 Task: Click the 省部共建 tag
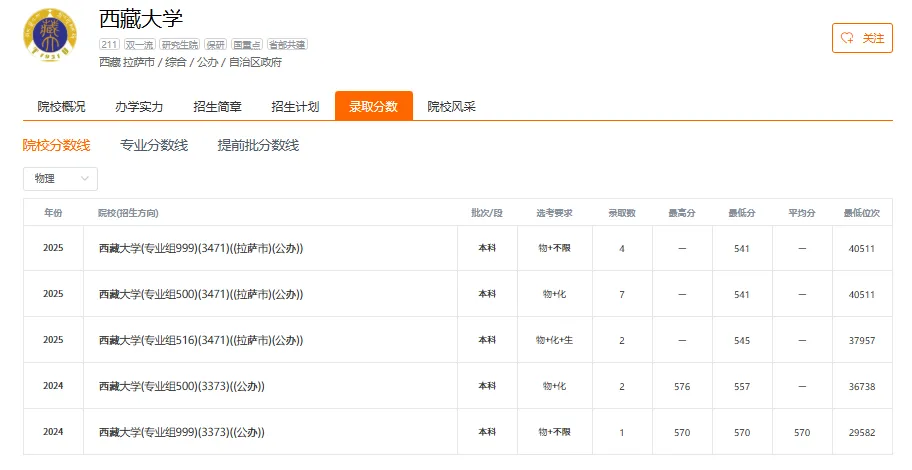[287, 45]
